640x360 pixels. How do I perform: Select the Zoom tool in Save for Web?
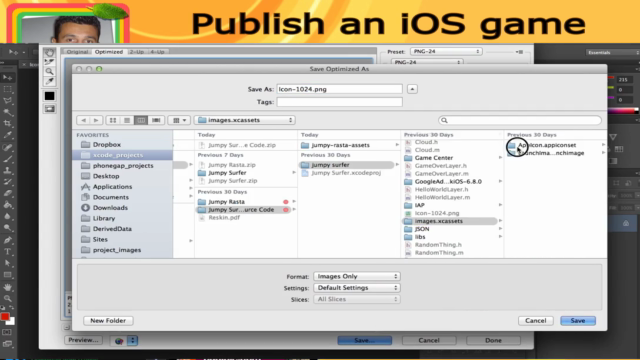(x=49, y=72)
